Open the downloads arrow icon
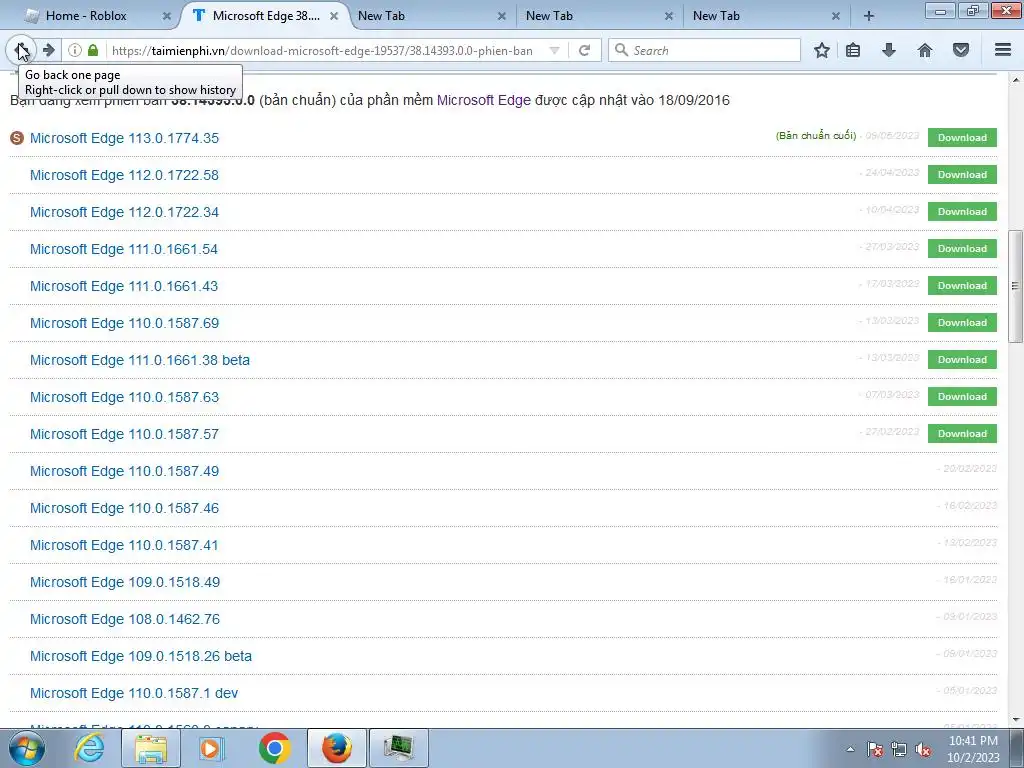 [889, 50]
